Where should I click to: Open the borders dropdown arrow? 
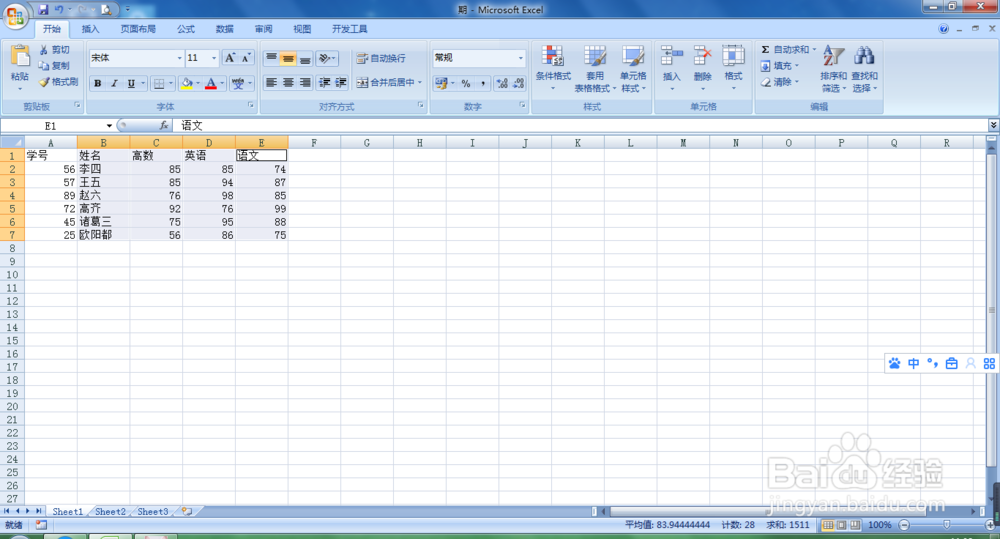(x=170, y=83)
